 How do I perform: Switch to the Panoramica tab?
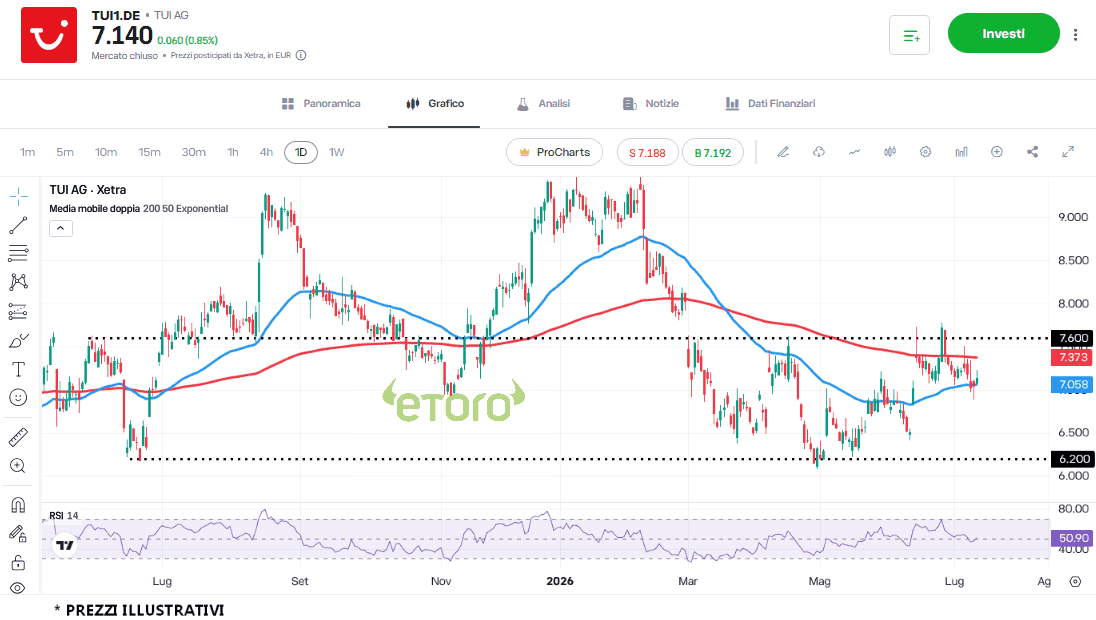[321, 103]
